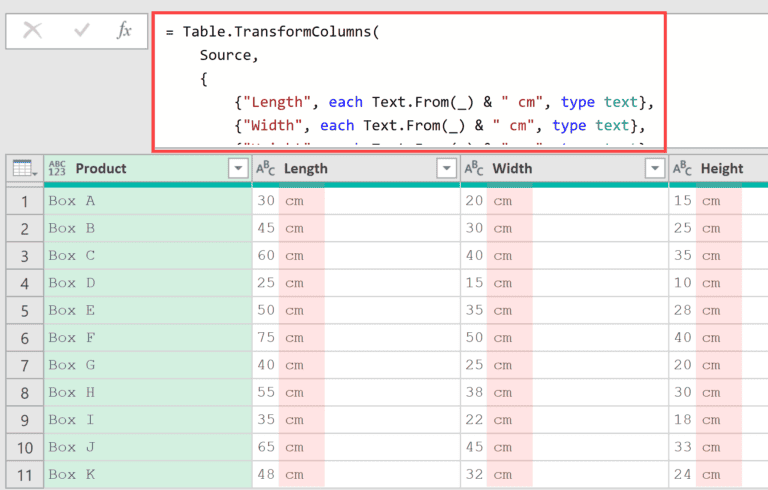Image resolution: width=768 pixels, height=490 pixels.
Task: Click the 75 cm Length cell
Action: [356, 338]
